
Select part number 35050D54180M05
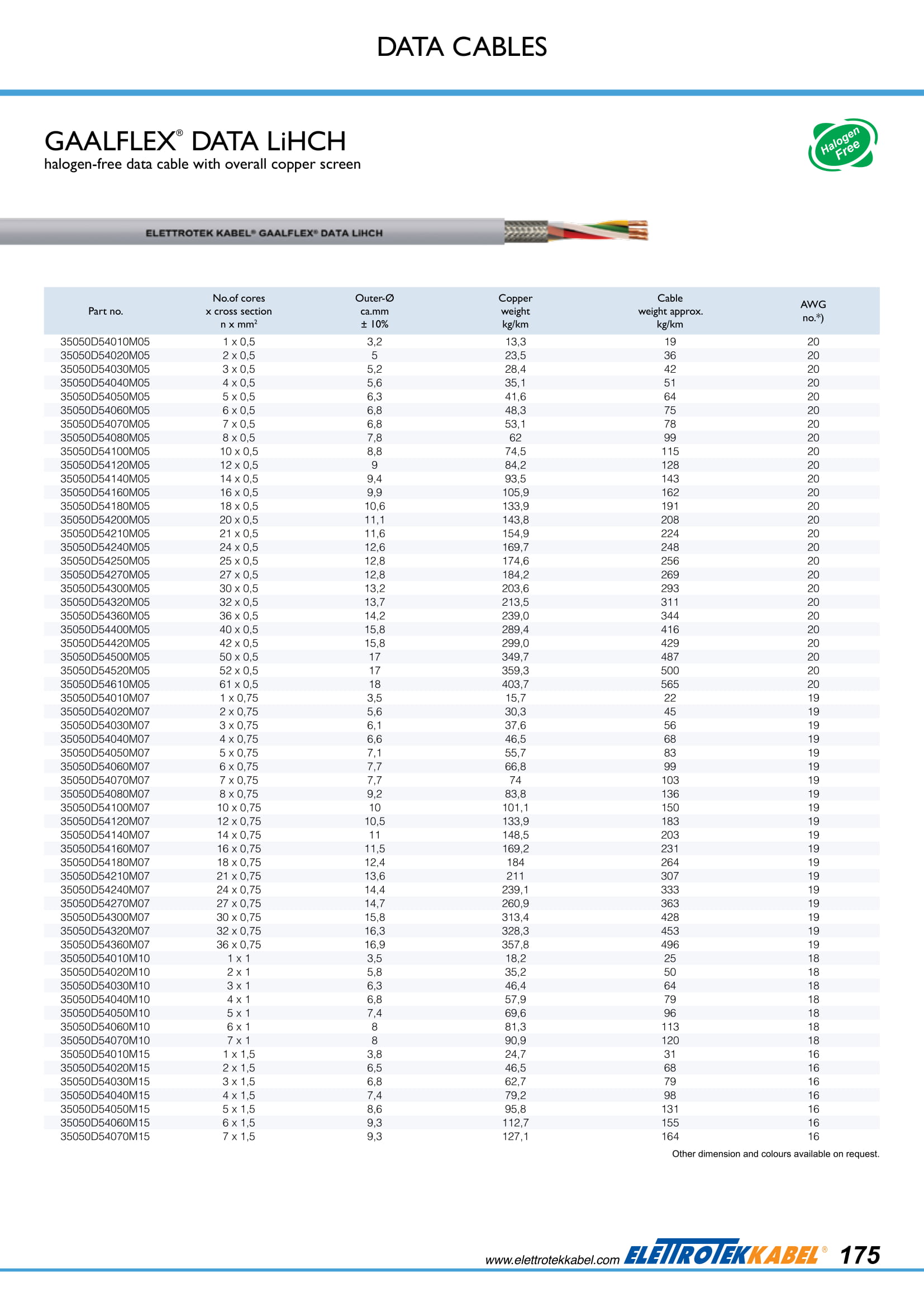(x=105, y=506)
